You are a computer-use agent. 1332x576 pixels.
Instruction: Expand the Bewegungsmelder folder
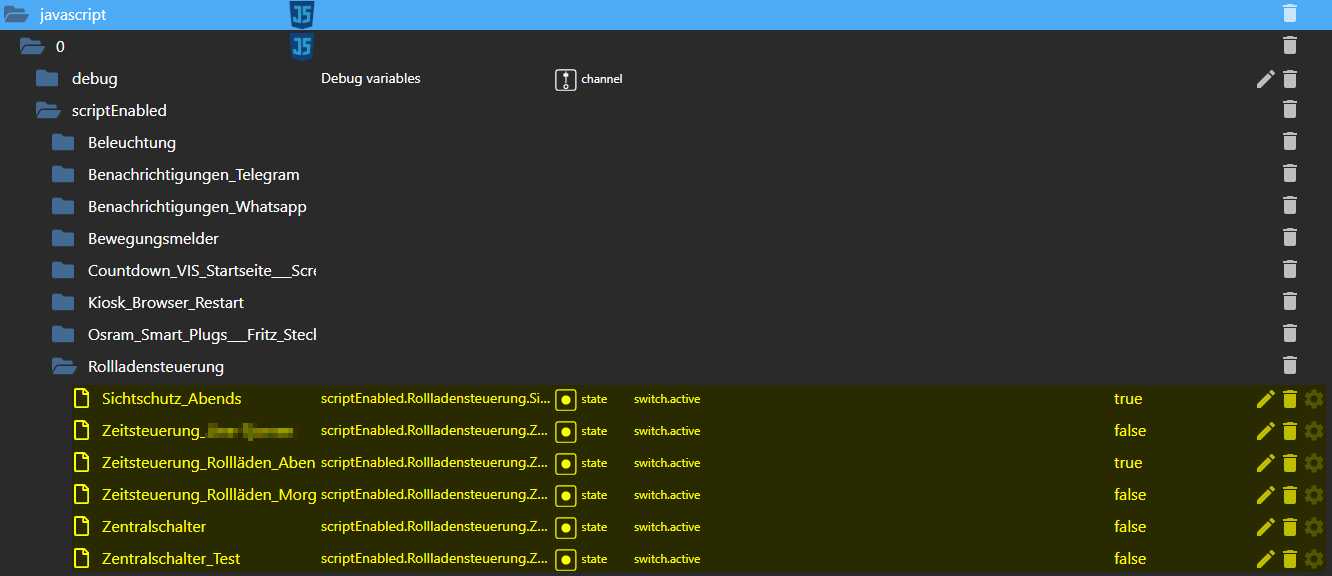click(63, 238)
